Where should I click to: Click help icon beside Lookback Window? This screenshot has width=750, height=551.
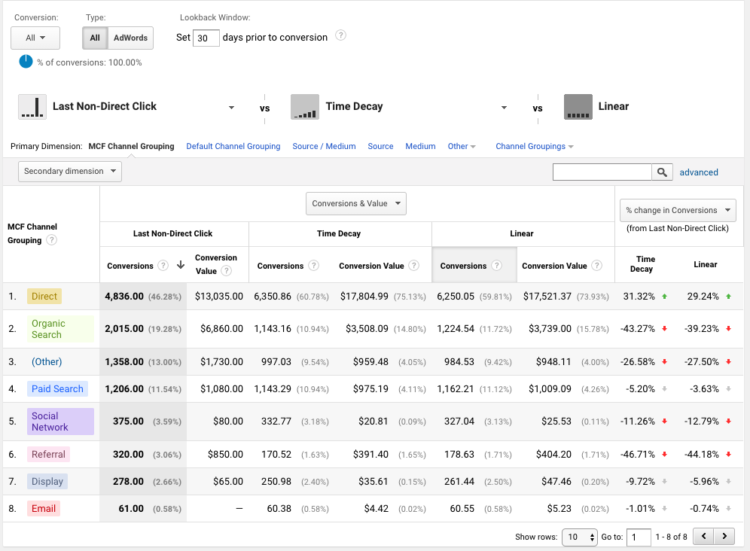pyautogui.click(x=341, y=36)
